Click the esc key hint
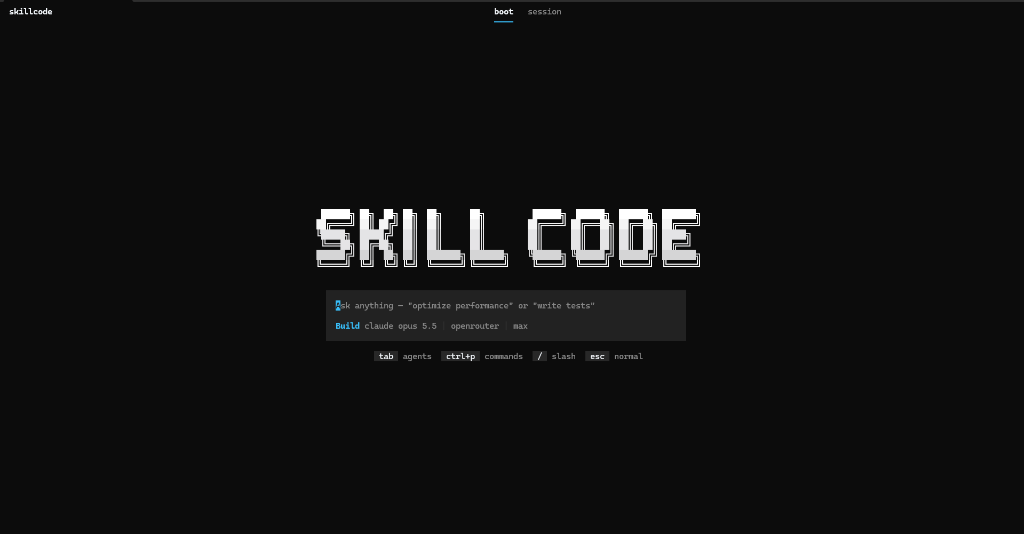This screenshot has width=1024, height=534. tap(597, 356)
